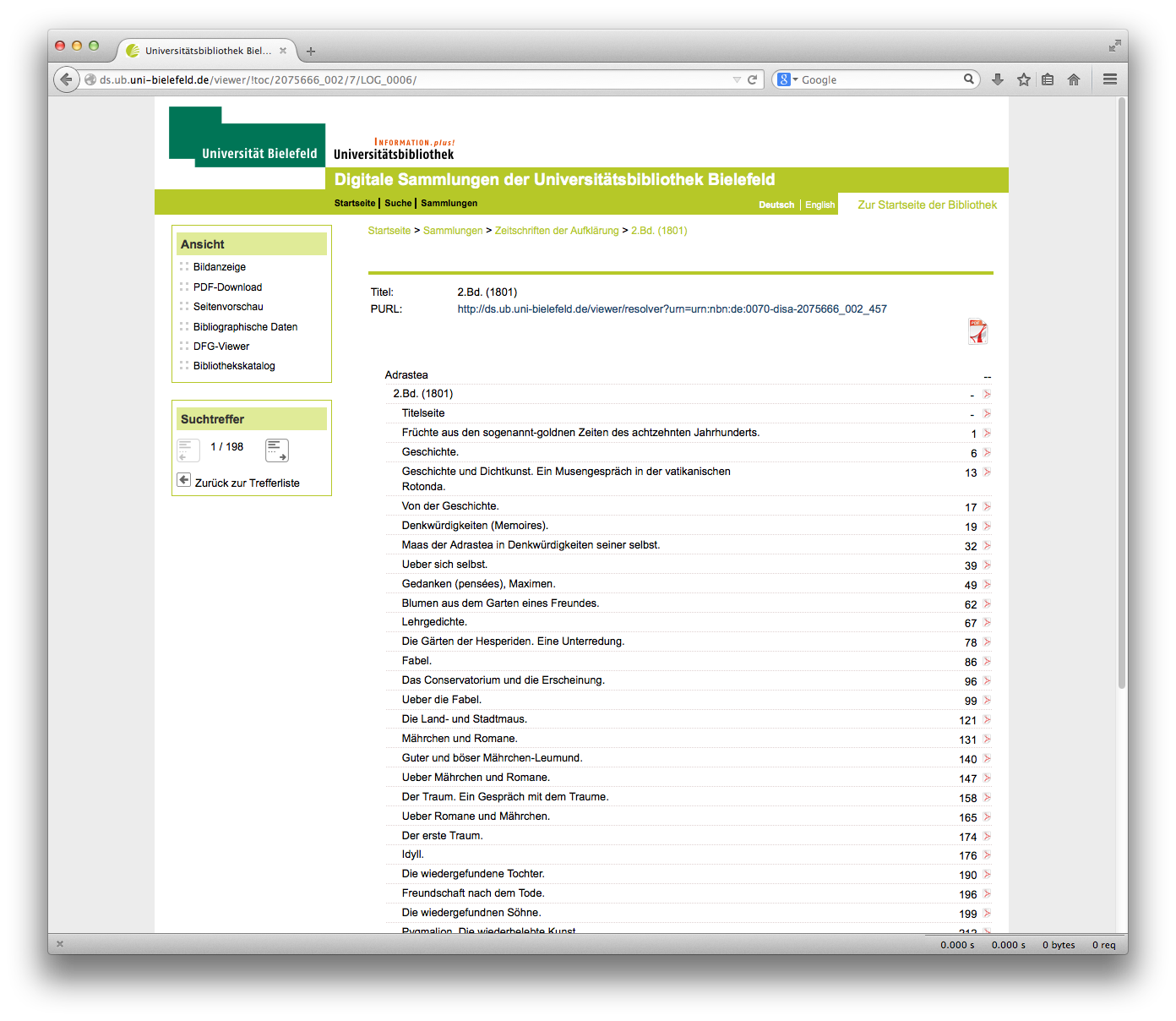Go to browser home icon

pyautogui.click(x=1074, y=79)
